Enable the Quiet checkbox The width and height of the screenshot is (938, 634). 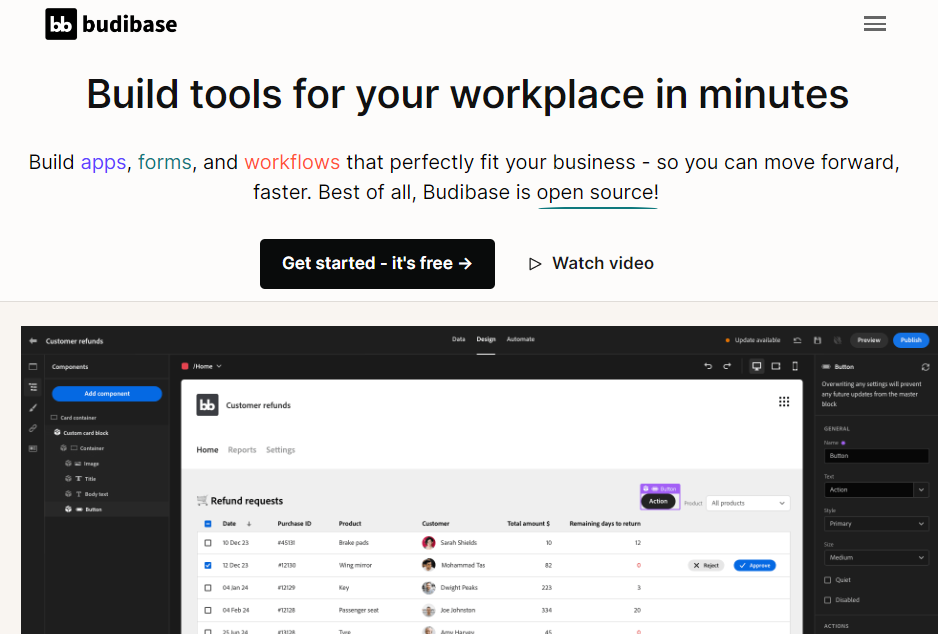[x=827, y=580]
